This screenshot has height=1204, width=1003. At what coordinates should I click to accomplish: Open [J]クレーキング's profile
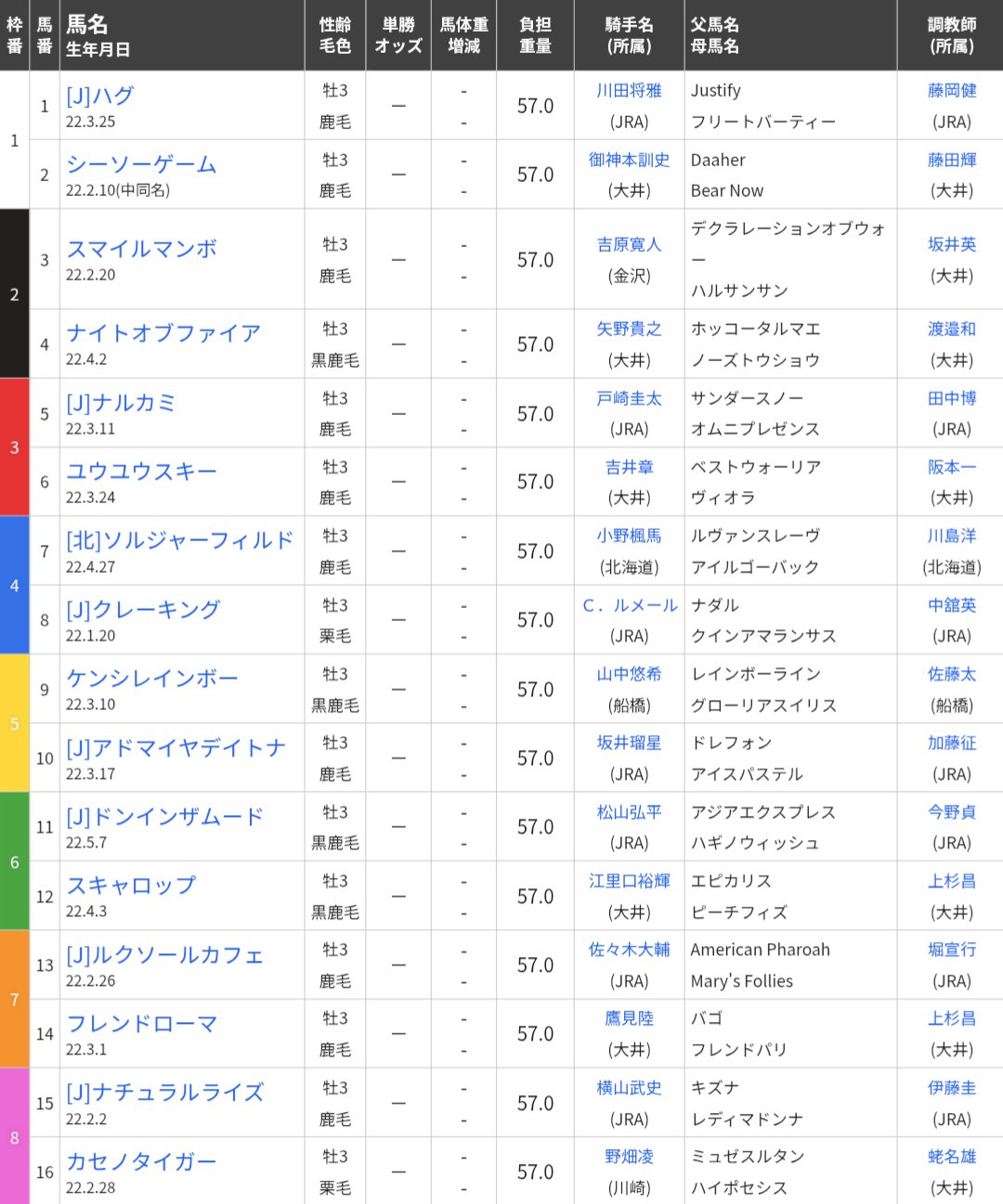(141, 608)
